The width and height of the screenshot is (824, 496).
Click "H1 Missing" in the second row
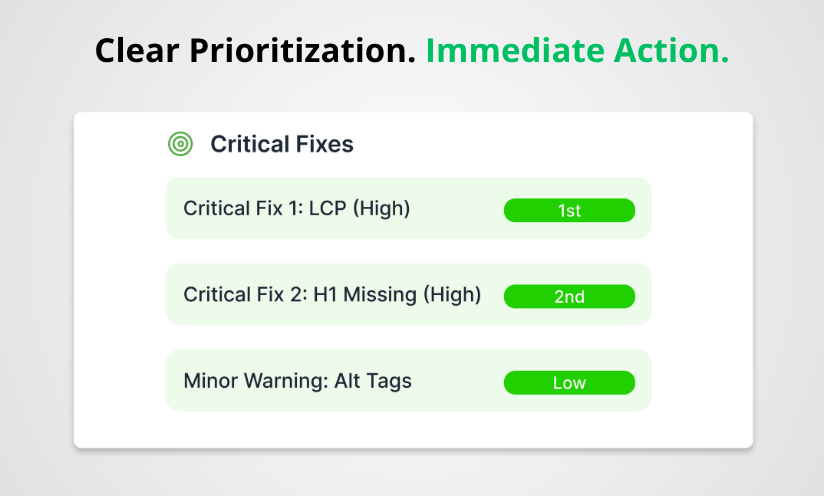click(366, 295)
